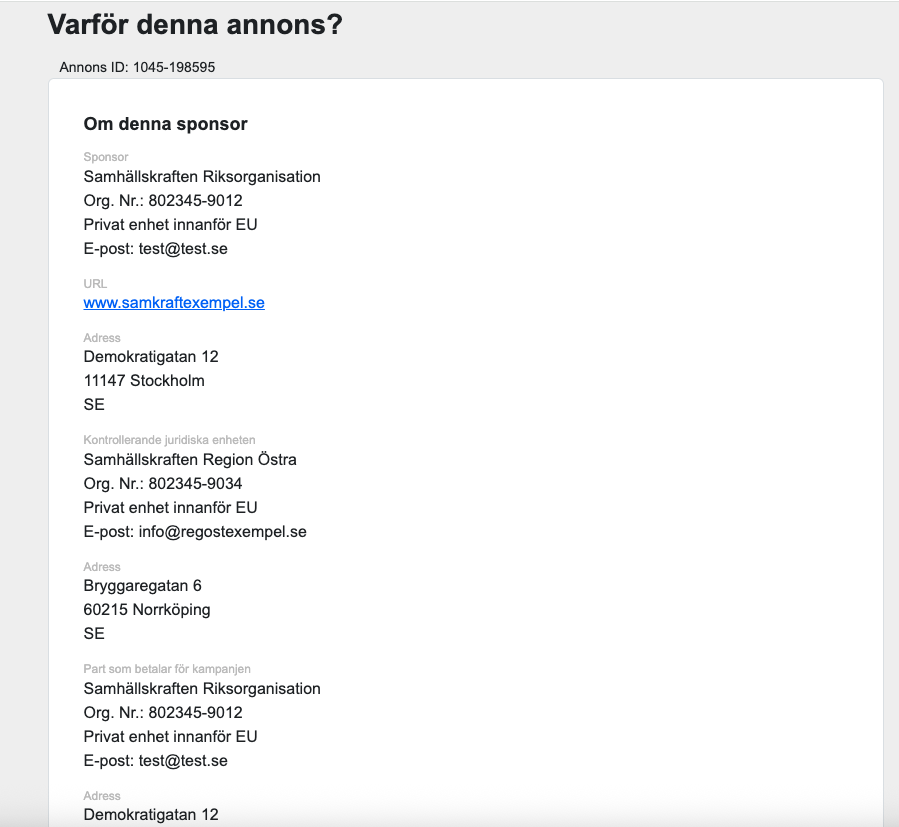Click the "Om denna sponsor" heading
This screenshot has width=899, height=827.
[165, 124]
